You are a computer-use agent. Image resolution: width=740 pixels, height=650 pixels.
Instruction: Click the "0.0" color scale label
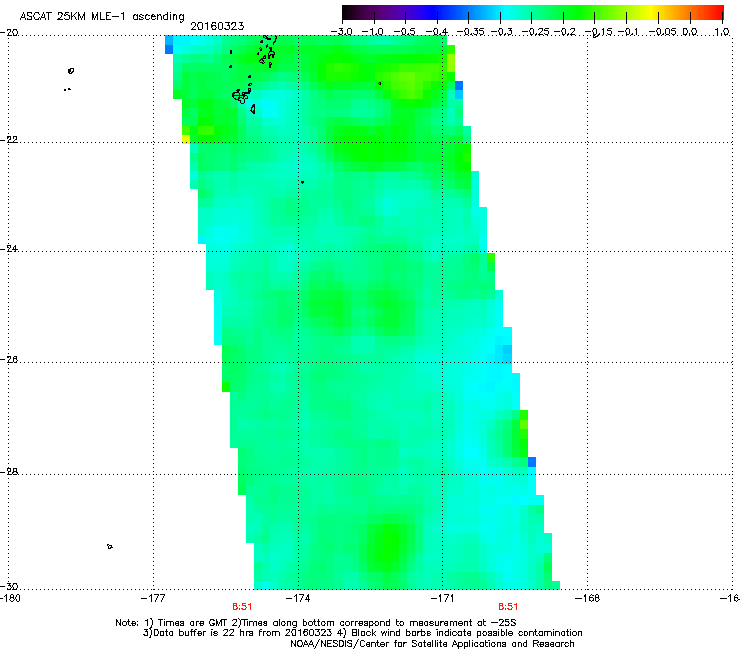(x=690, y=32)
